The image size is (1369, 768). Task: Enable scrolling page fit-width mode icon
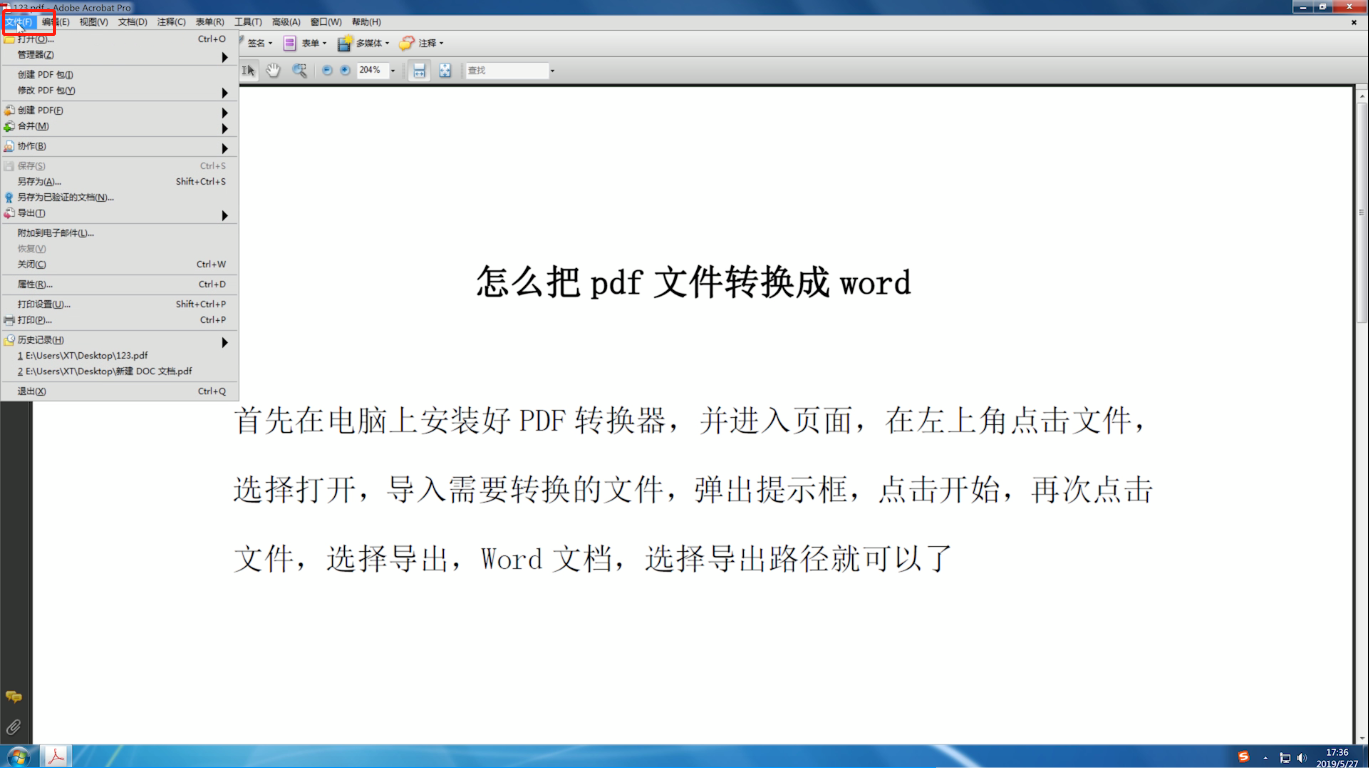coord(419,71)
